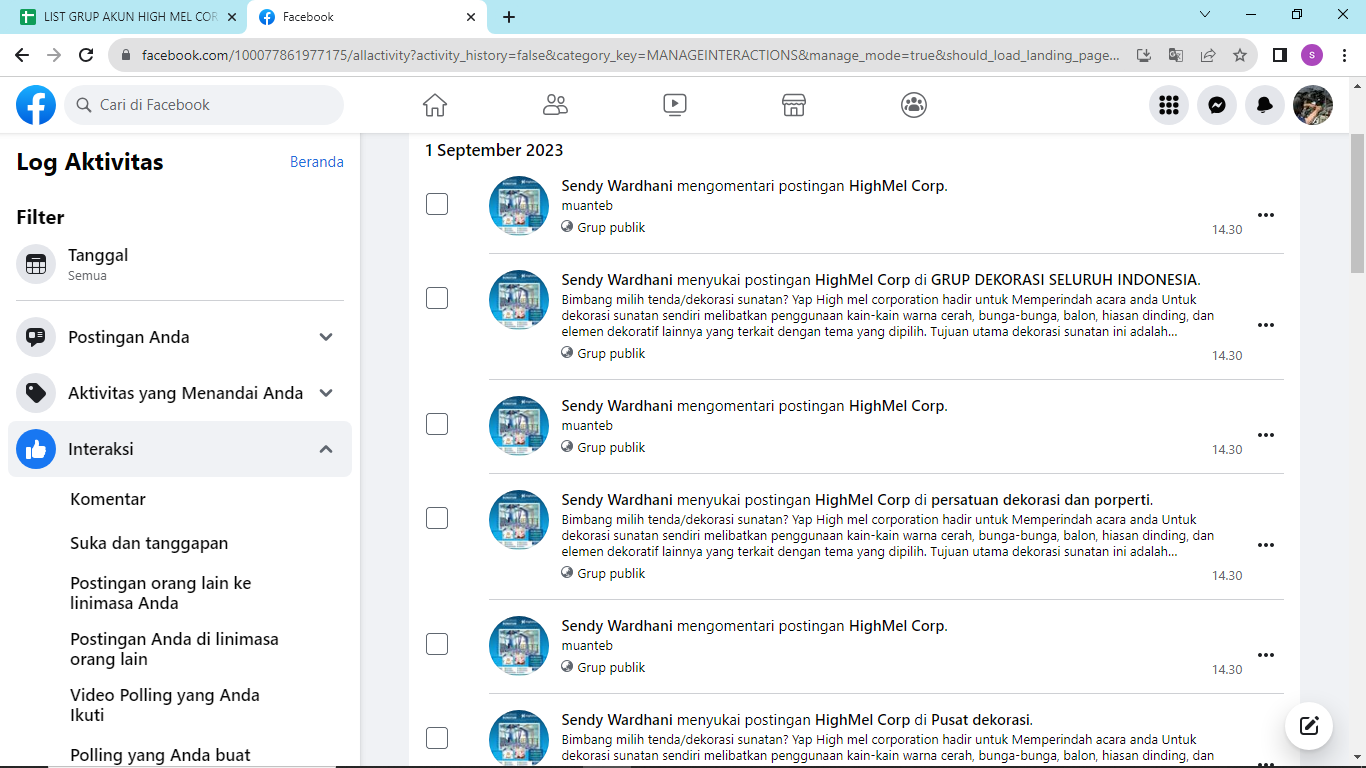
Task: Click the browser address bar URL
Action: click(630, 55)
